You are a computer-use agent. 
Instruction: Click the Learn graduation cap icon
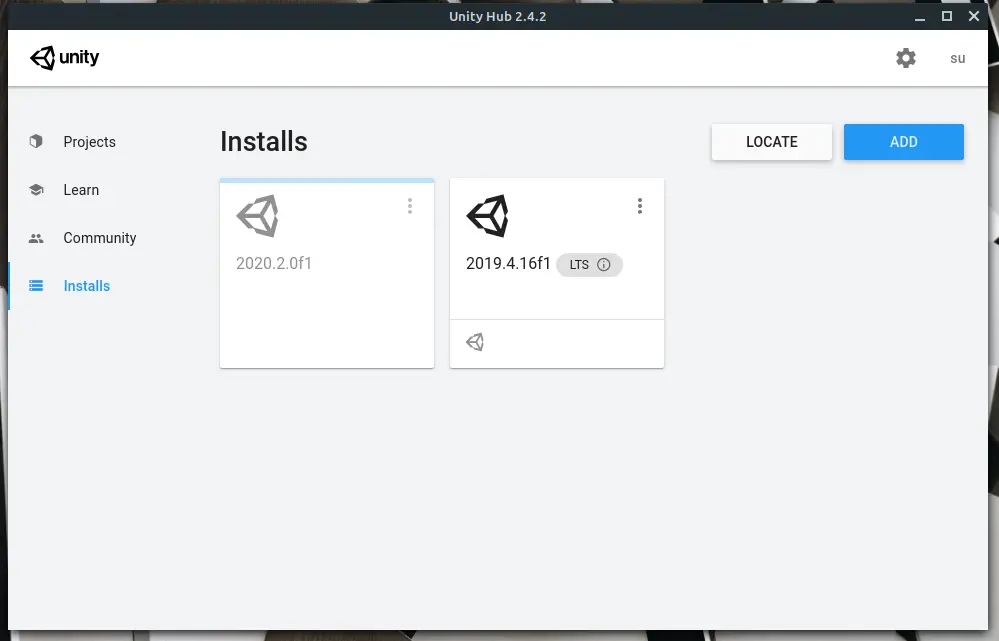click(x=36, y=189)
